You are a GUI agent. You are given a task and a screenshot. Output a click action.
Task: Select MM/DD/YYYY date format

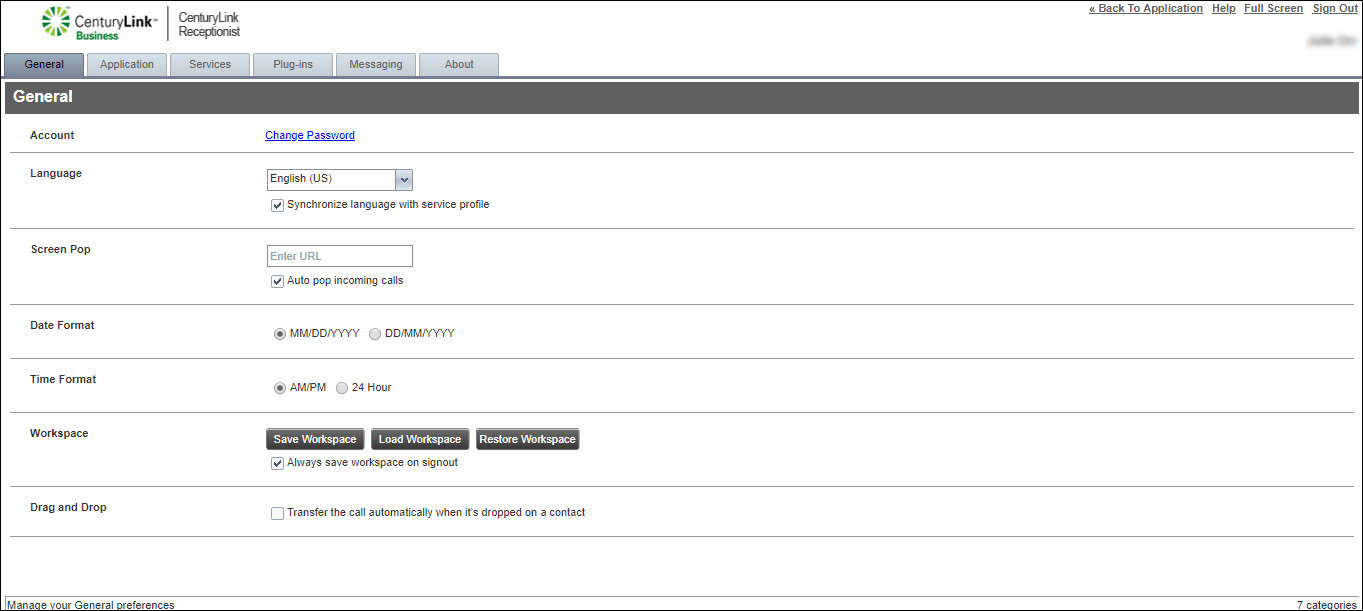pos(280,334)
